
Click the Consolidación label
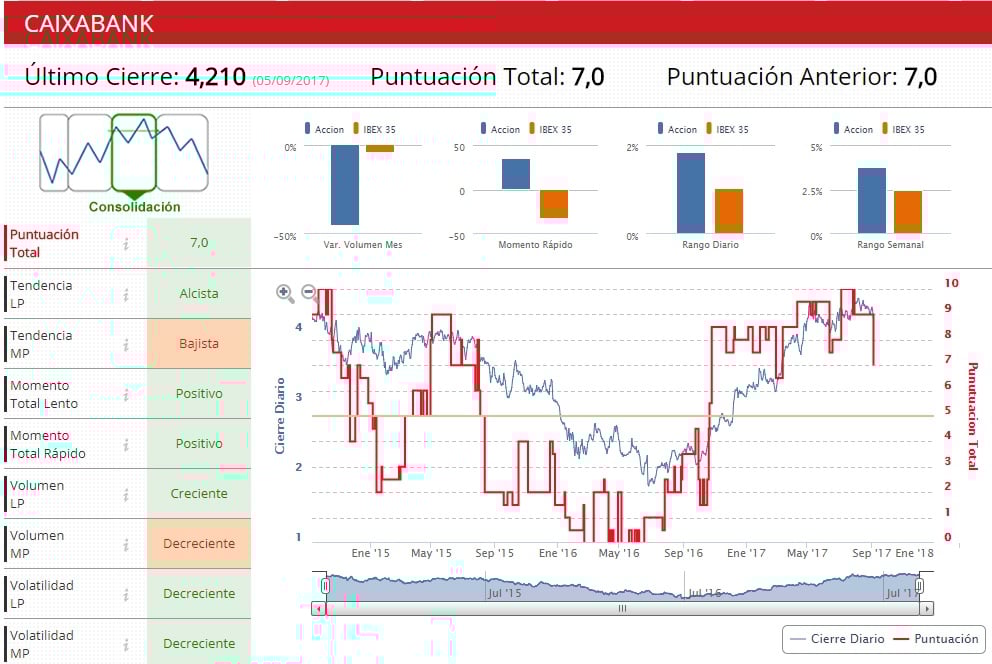135,207
